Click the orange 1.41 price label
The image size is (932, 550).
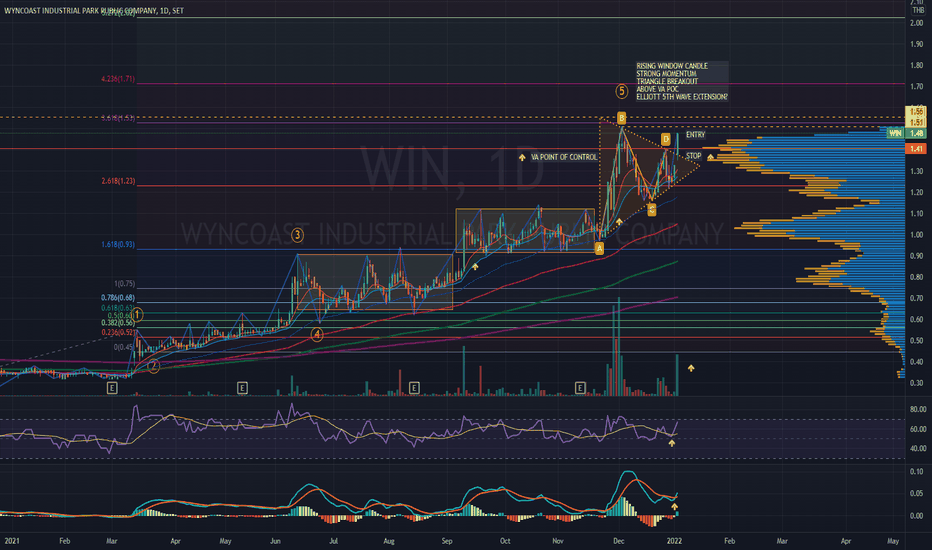[x=916, y=149]
